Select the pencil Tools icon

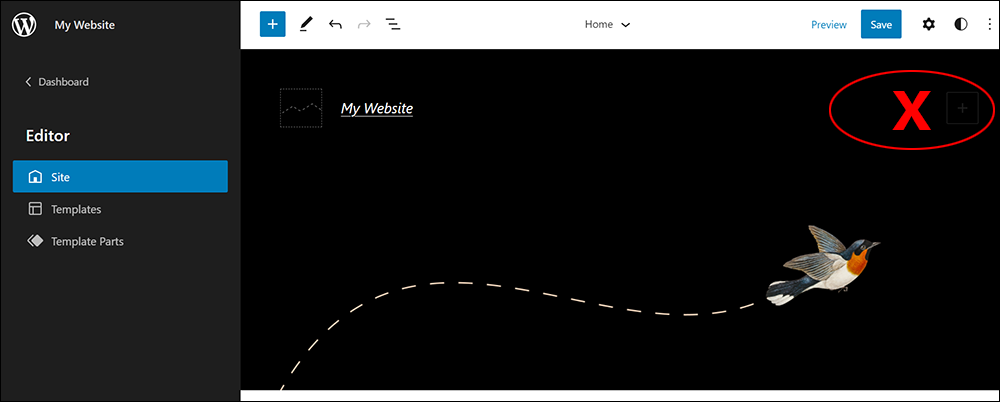[x=307, y=25]
